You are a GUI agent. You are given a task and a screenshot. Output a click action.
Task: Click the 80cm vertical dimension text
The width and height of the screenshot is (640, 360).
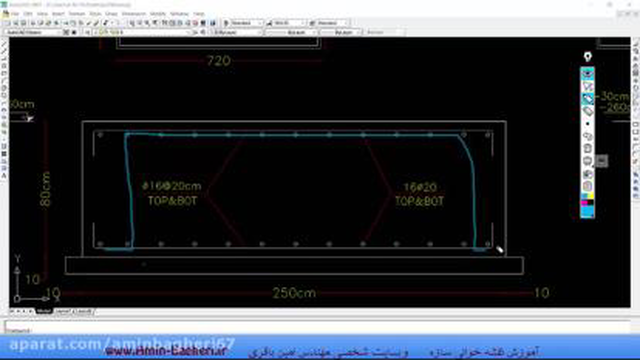(x=45, y=189)
